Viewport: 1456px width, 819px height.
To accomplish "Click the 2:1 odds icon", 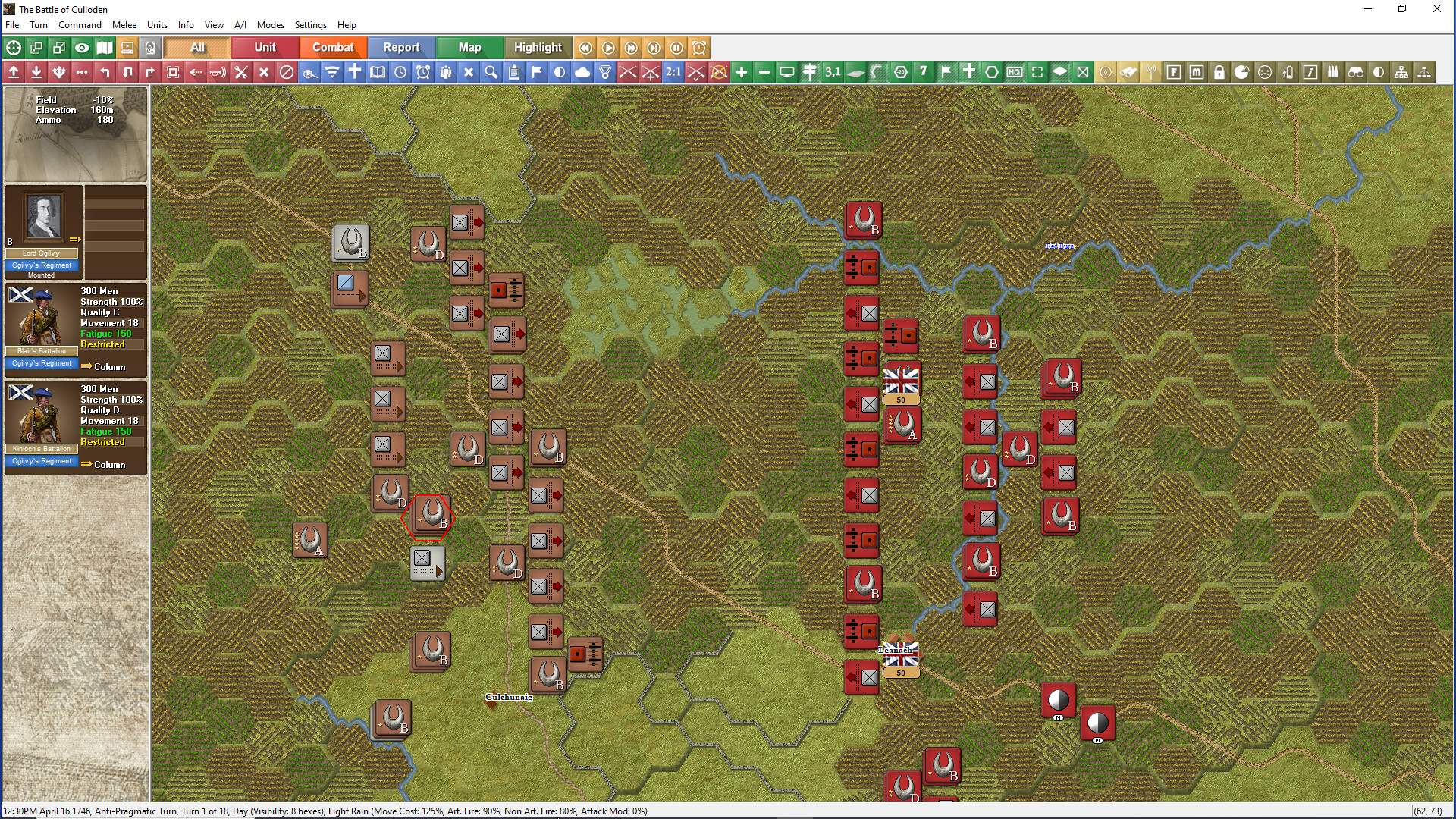I will (x=673, y=72).
